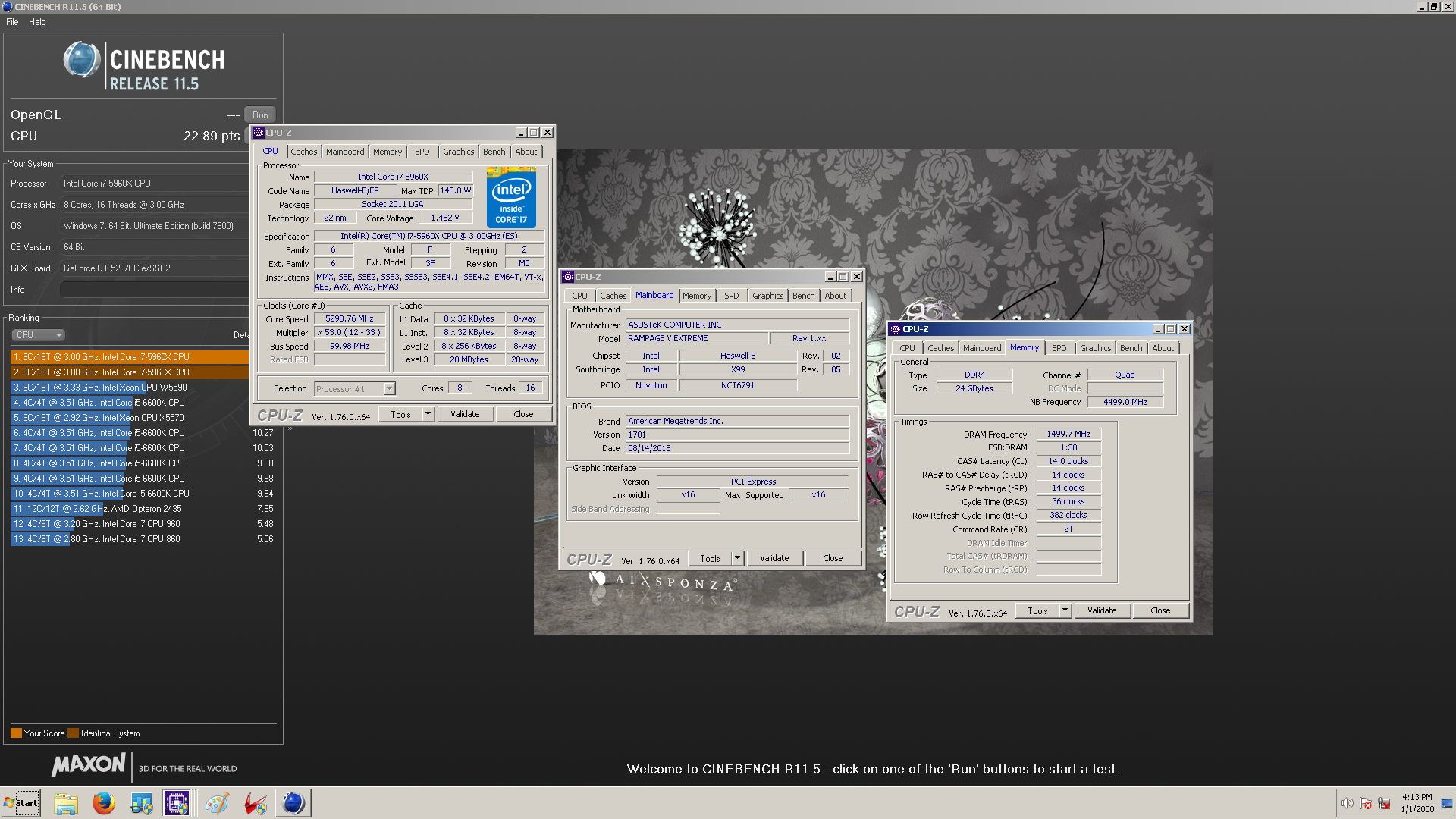Switch to the CPU-Z taskbar icon
Viewport: 1456px width, 819px height.
click(x=177, y=803)
